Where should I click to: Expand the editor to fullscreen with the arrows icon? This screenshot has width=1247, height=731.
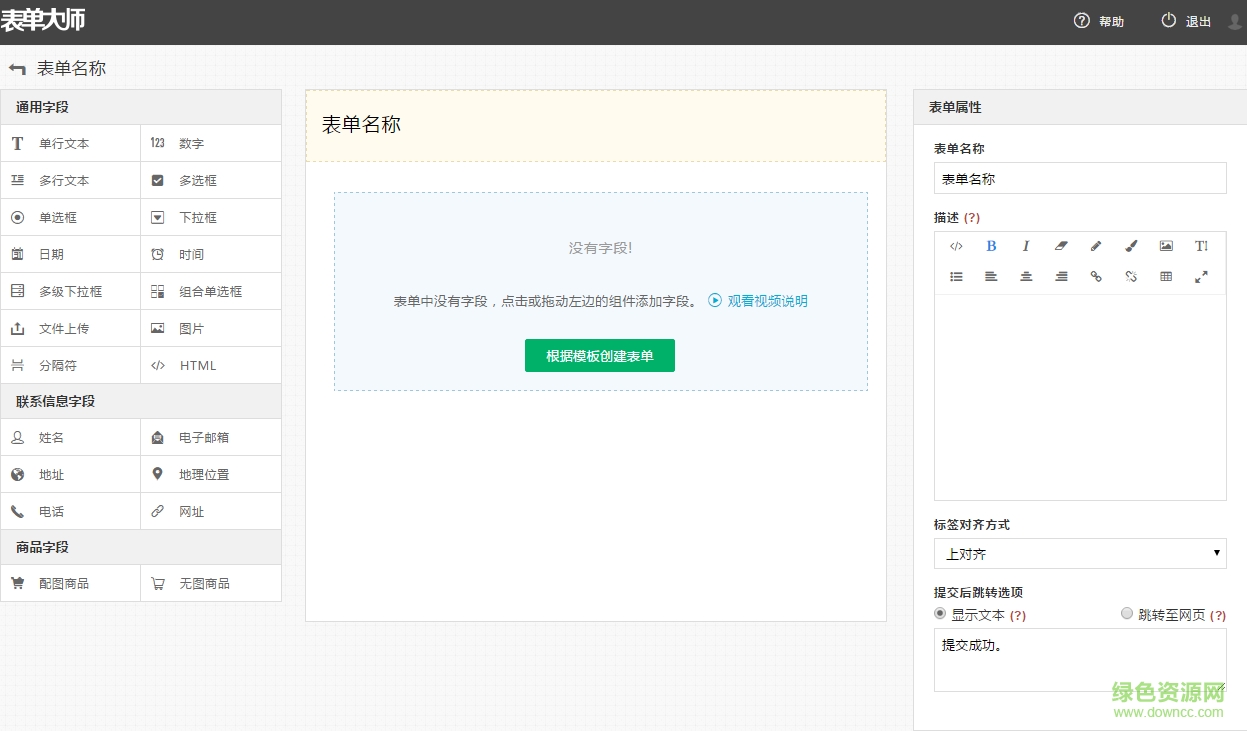(x=1201, y=277)
